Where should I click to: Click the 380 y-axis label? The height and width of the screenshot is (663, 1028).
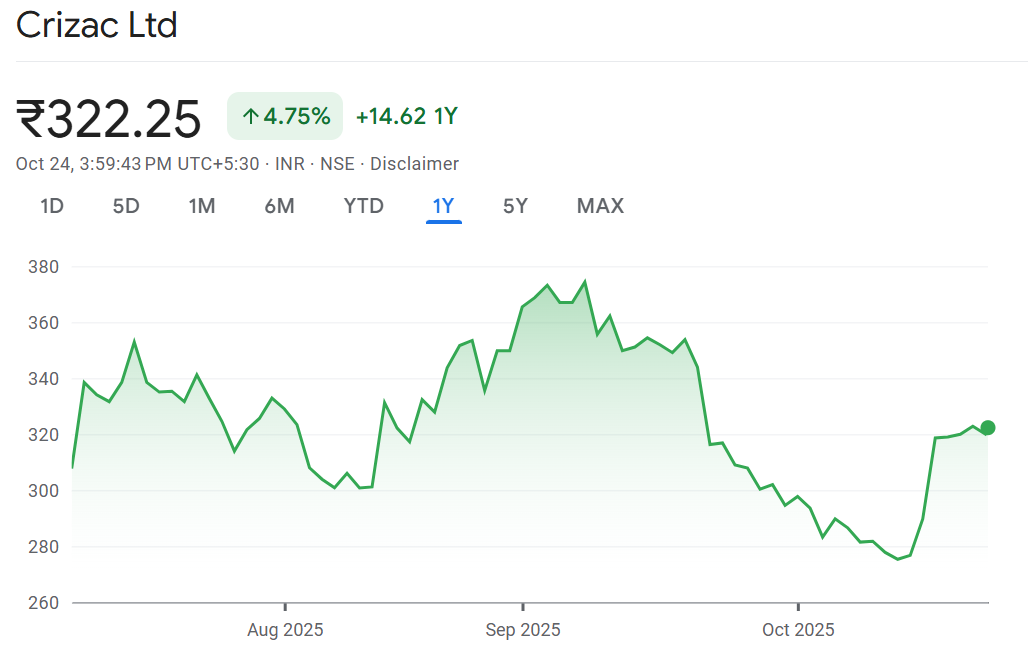click(x=44, y=267)
